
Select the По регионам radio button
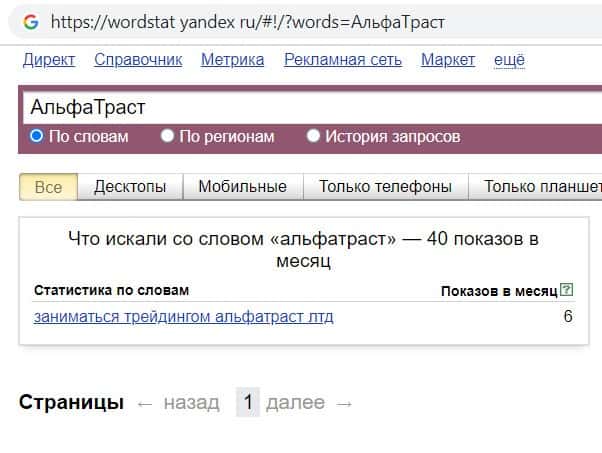pyautogui.click(x=167, y=136)
